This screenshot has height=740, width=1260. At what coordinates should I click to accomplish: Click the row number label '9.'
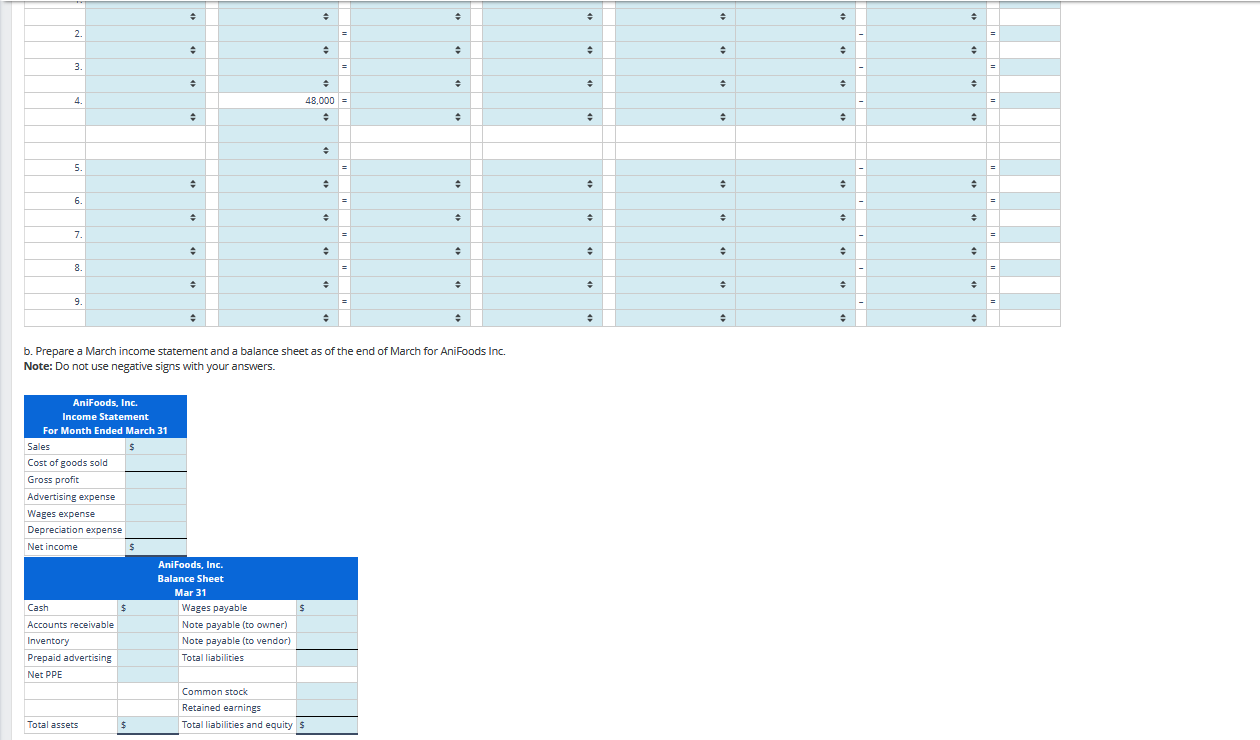(78, 301)
